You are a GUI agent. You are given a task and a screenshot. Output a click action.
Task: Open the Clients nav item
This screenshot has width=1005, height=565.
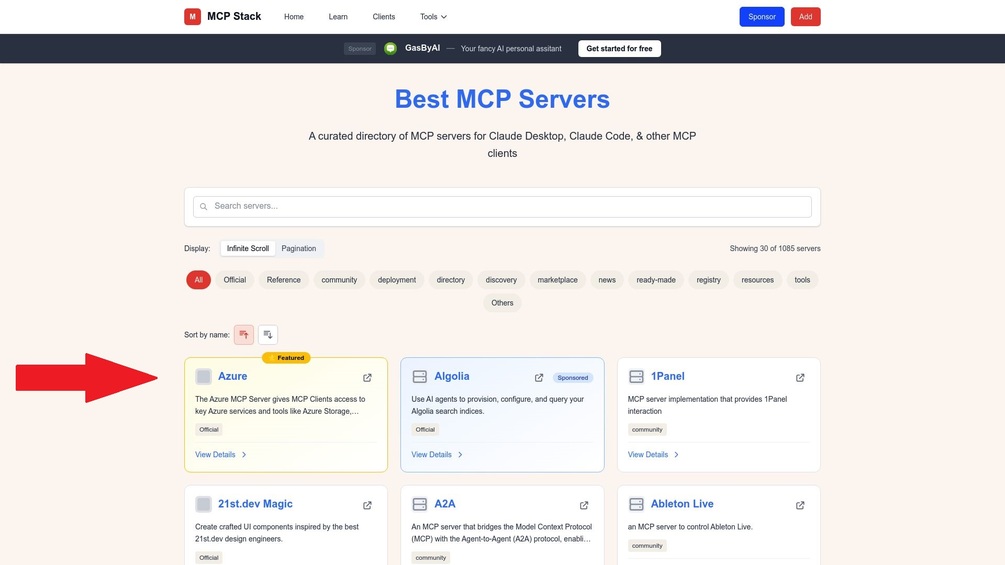[383, 17]
